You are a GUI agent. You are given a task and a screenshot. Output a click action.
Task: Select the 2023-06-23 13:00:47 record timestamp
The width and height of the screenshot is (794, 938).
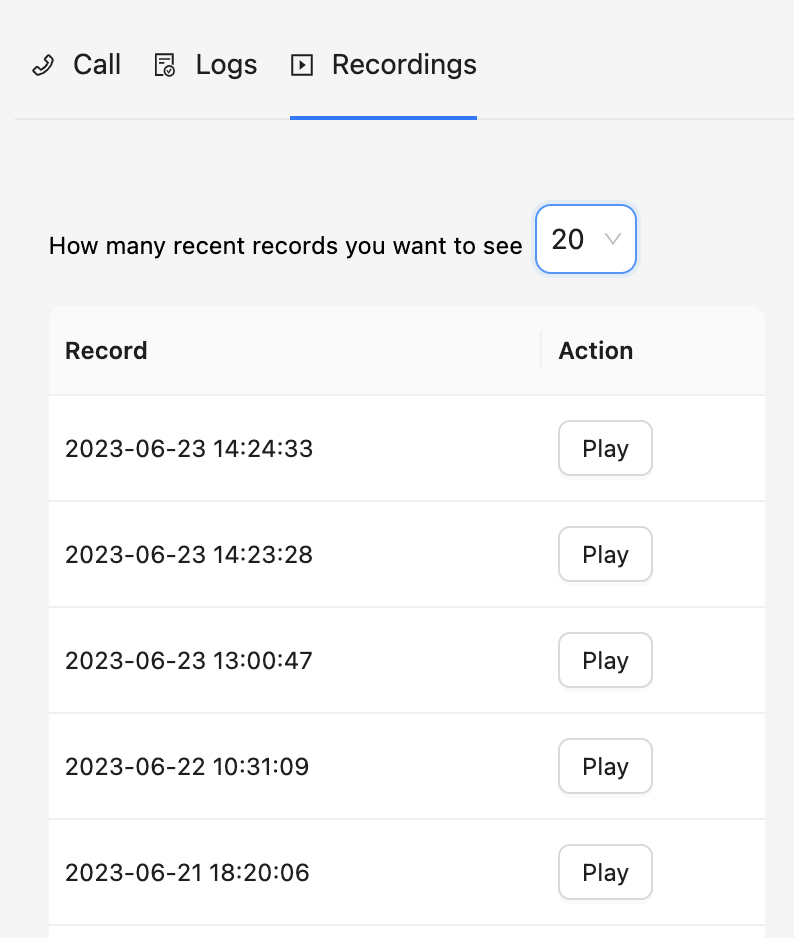pyautogui.click(x=189, y=661)
